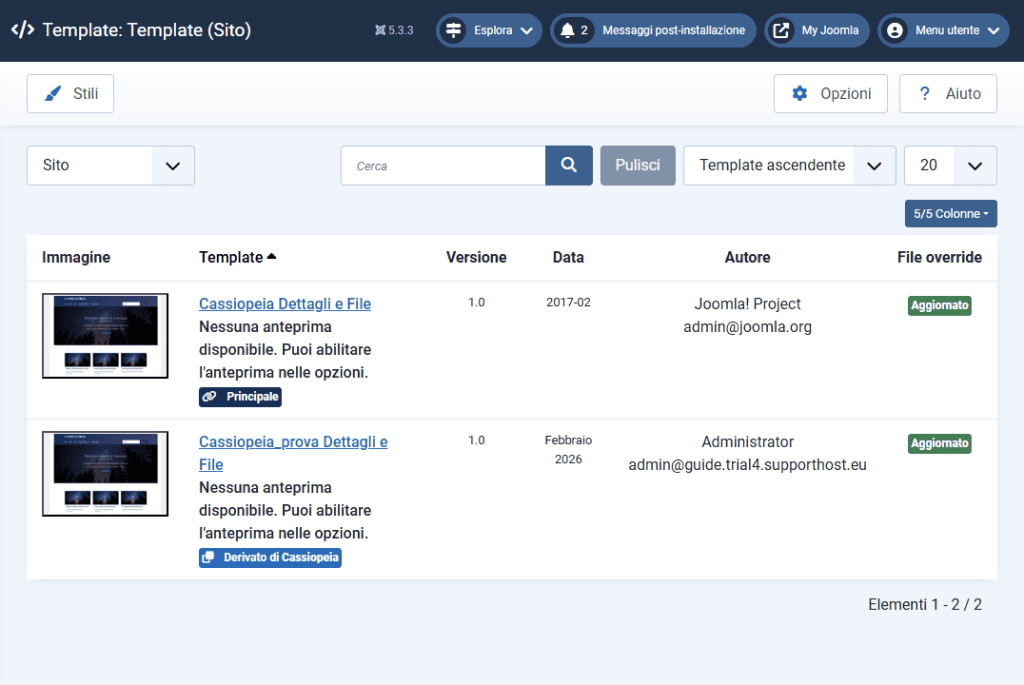Click admin@joomla.org email text
Image resolution: width=1024 pixels, height=685 pixels.
point(747,327)
